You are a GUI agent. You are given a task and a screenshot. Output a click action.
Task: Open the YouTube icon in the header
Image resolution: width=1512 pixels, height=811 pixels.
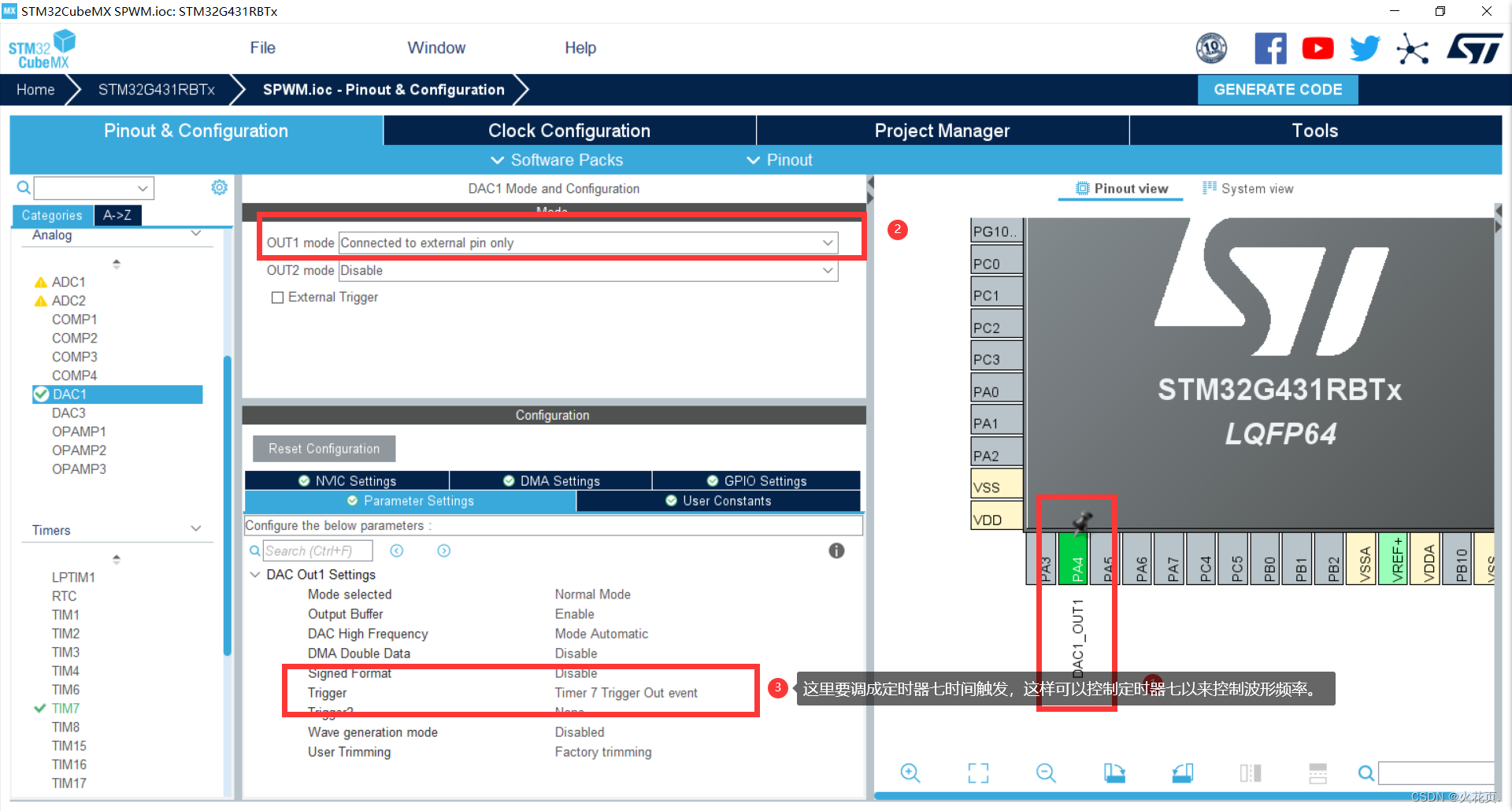tap(1317, 49)
